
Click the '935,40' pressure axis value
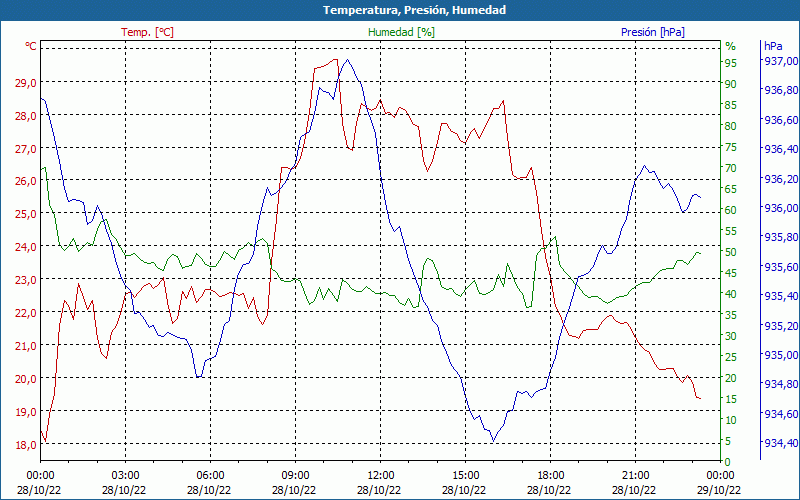781,296
